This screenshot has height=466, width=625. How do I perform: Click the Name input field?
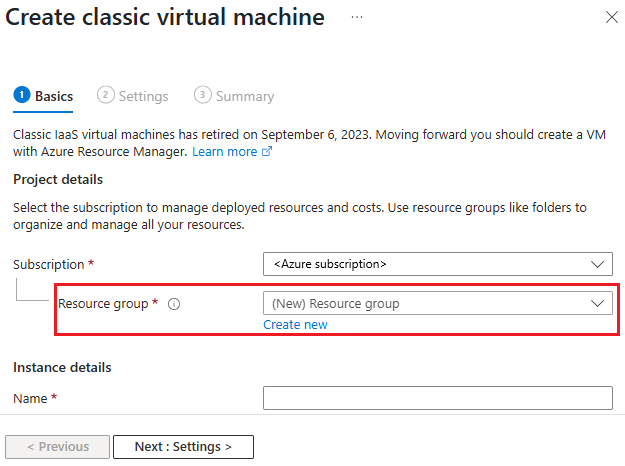coord(437,398)
